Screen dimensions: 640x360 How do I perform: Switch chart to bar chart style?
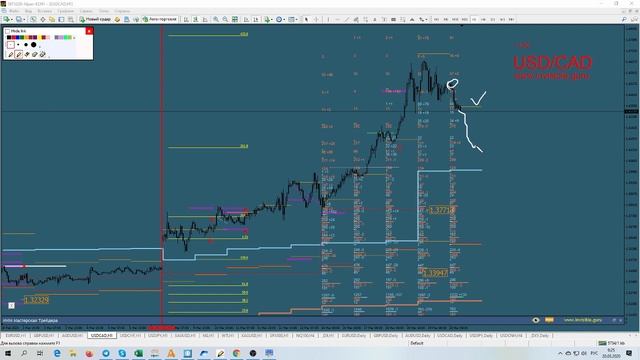coord(186,19)
